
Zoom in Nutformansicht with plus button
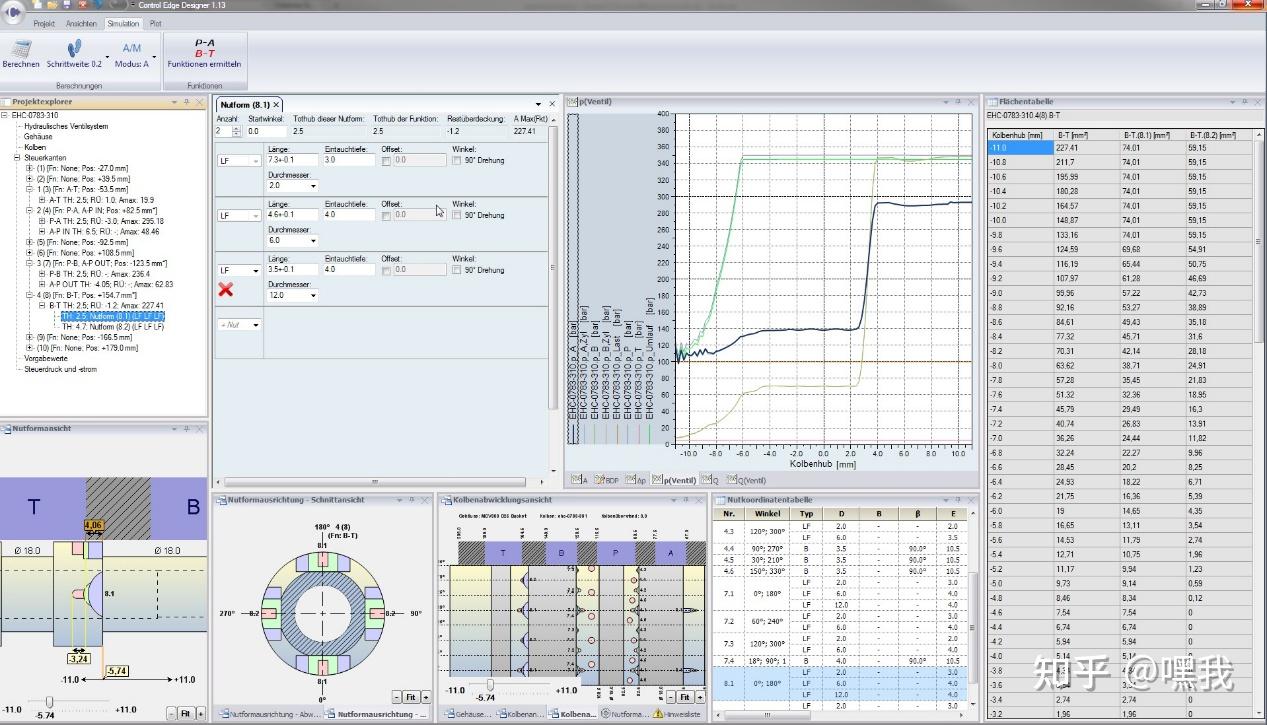[x=200, y=713]
